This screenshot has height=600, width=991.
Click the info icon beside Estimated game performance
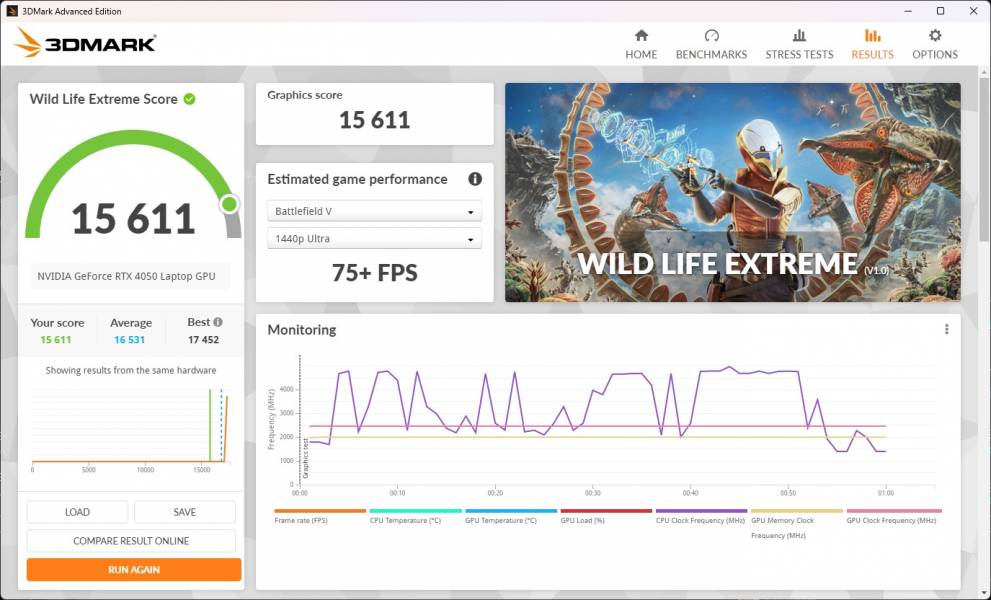tap(475, 179)
